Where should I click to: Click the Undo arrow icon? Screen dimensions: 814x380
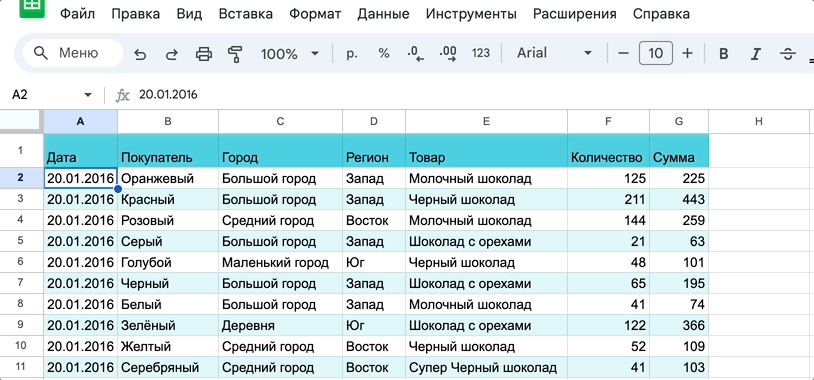click(x=140, y=54)
